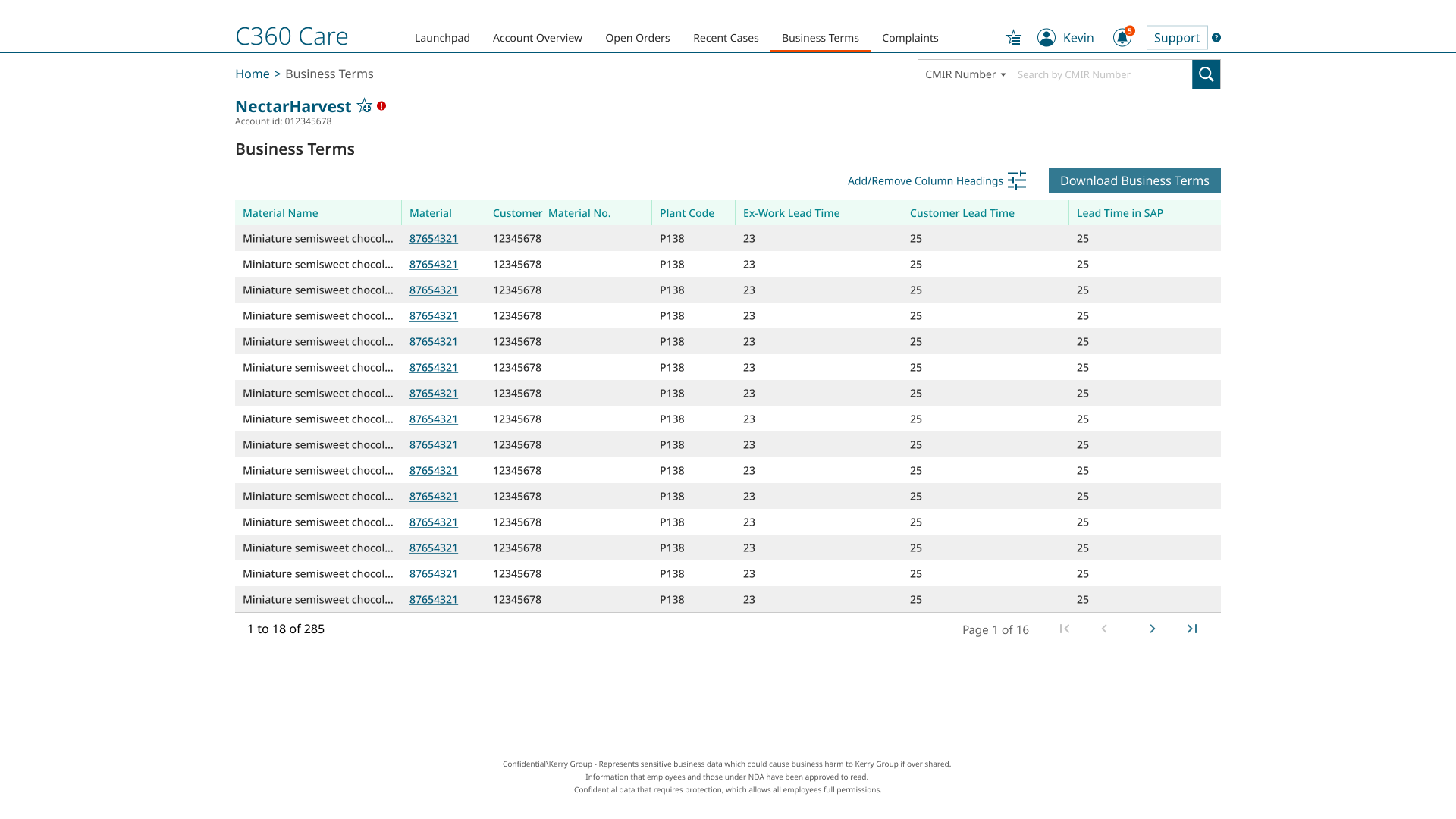This screenshot has width=1456, height=819.
Task: Click the Ex-Work Lead Time column header
Action: [791, 213]
